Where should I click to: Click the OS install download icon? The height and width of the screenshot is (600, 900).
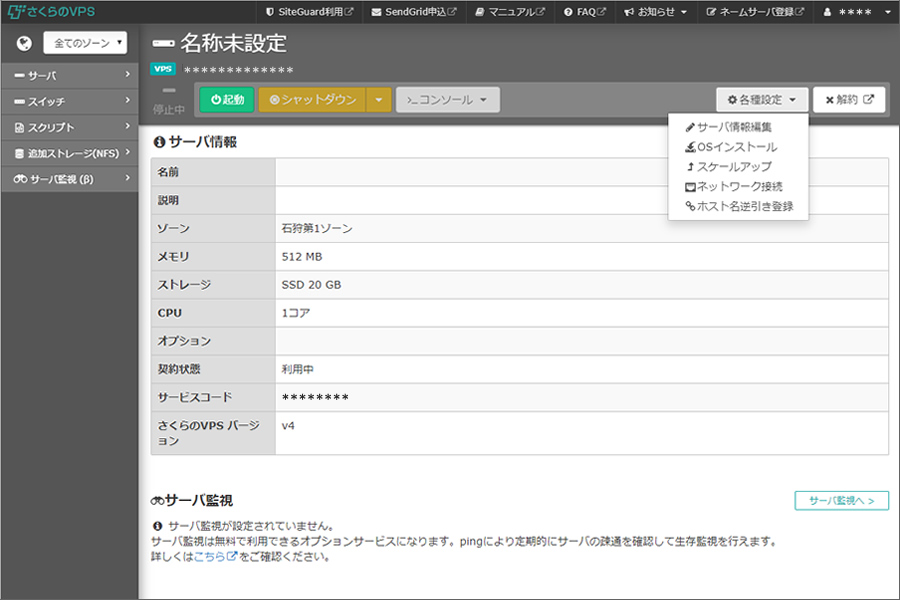[690, 148]
